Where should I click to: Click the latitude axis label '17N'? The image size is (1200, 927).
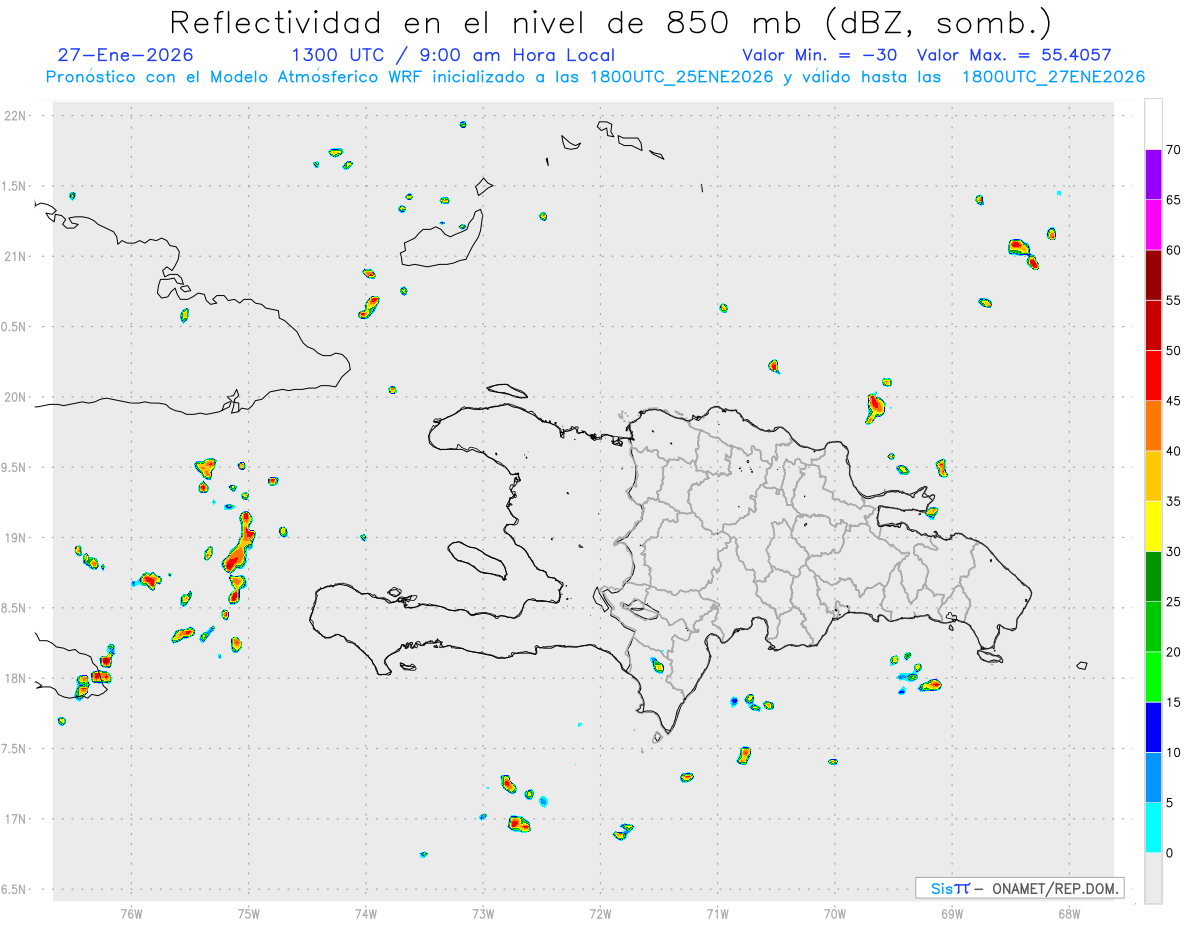[16, 819]
